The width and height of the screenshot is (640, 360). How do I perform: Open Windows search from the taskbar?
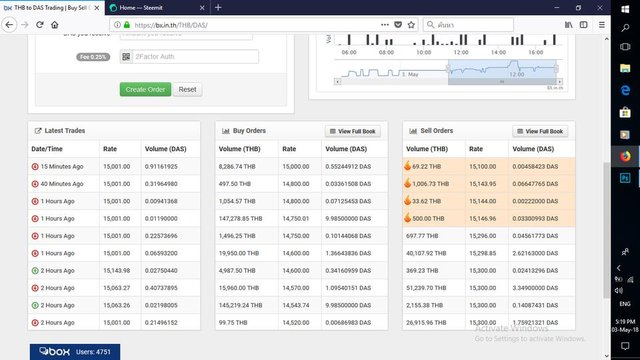[x=625, y=28]
